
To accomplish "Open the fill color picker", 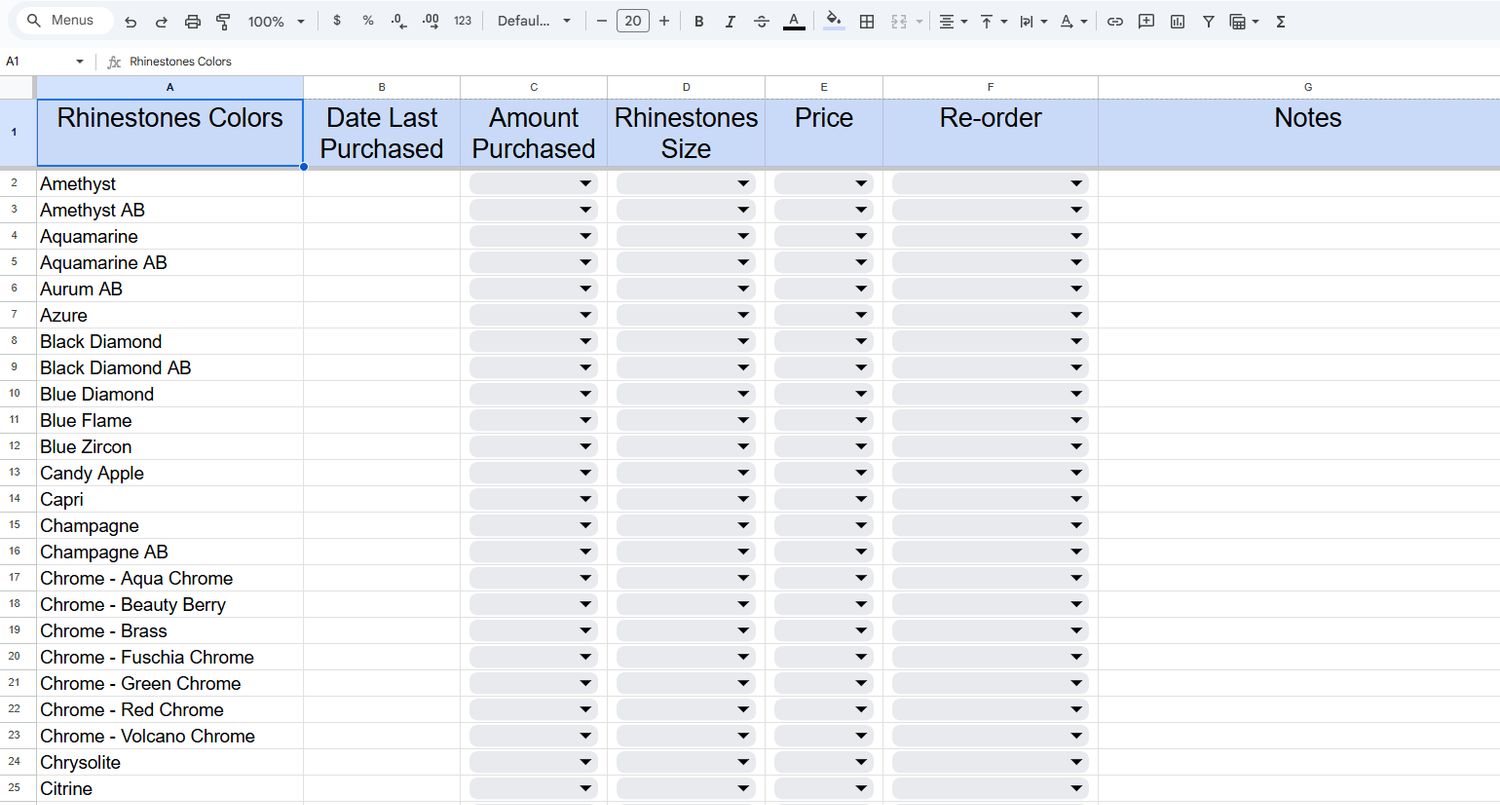I will click(x=834, y=20).
